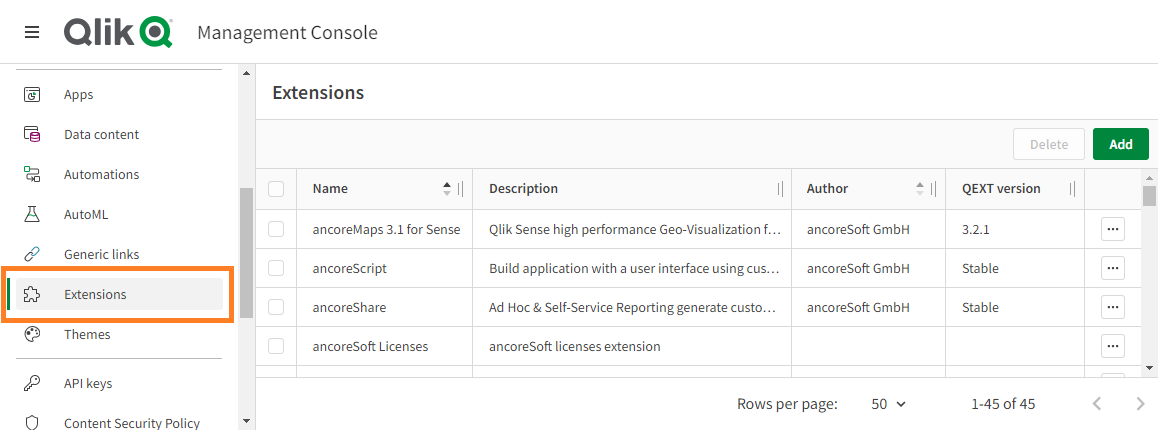Click the Qlik logo

click(x=118, y=33)
